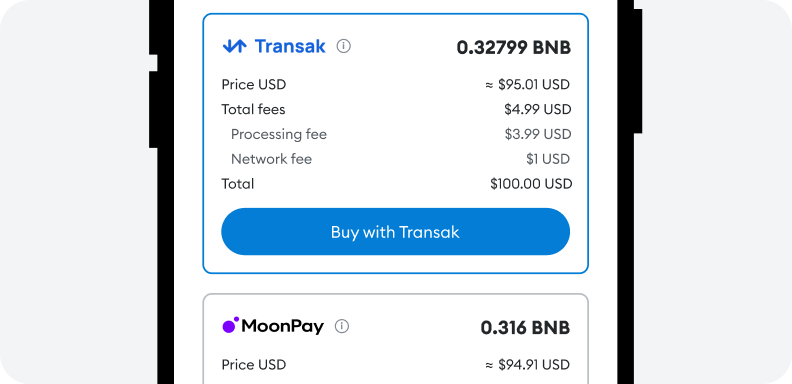Click the Transak info icon

[343, 46]
